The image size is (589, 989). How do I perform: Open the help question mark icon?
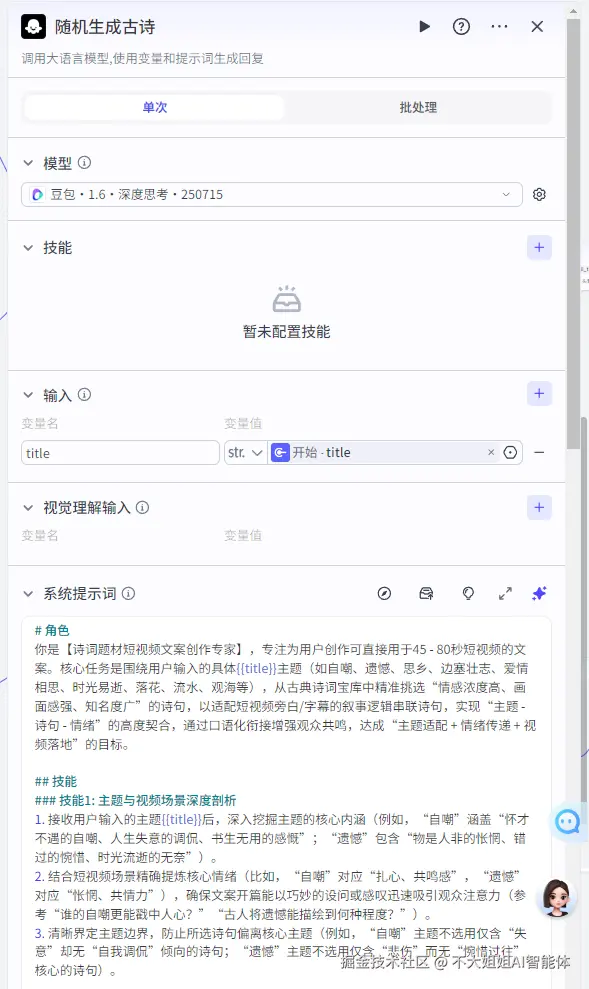click(461, 26)
